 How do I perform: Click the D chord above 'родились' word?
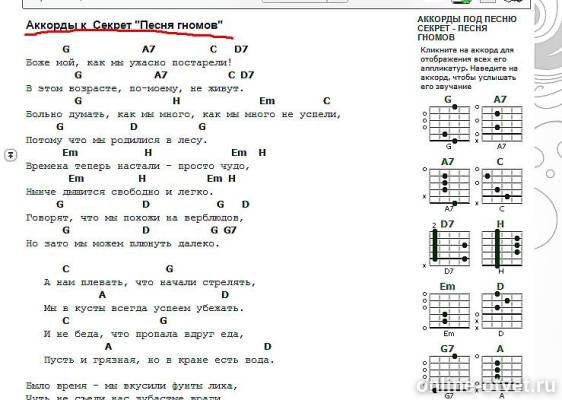pos(134,127)
